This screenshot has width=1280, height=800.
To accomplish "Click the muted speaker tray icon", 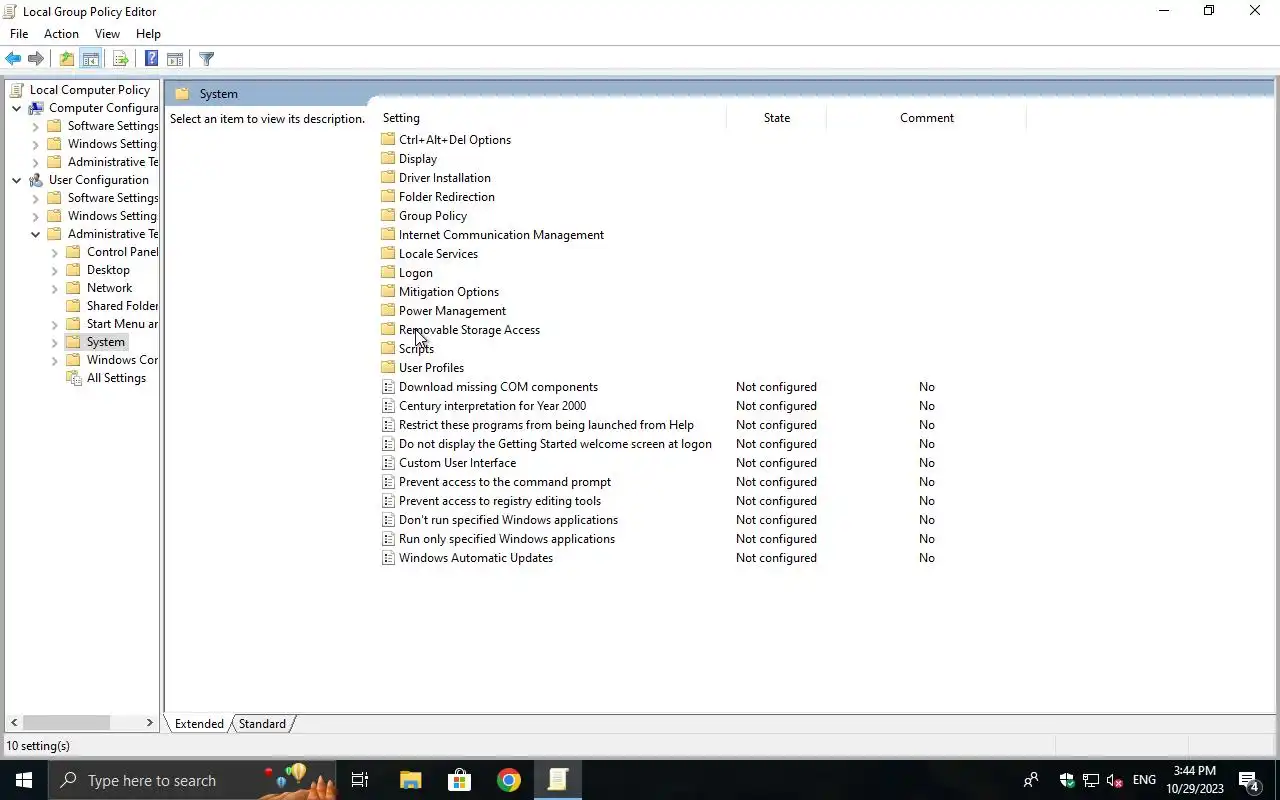I will pyautogui.click(x=1115, y=780).
